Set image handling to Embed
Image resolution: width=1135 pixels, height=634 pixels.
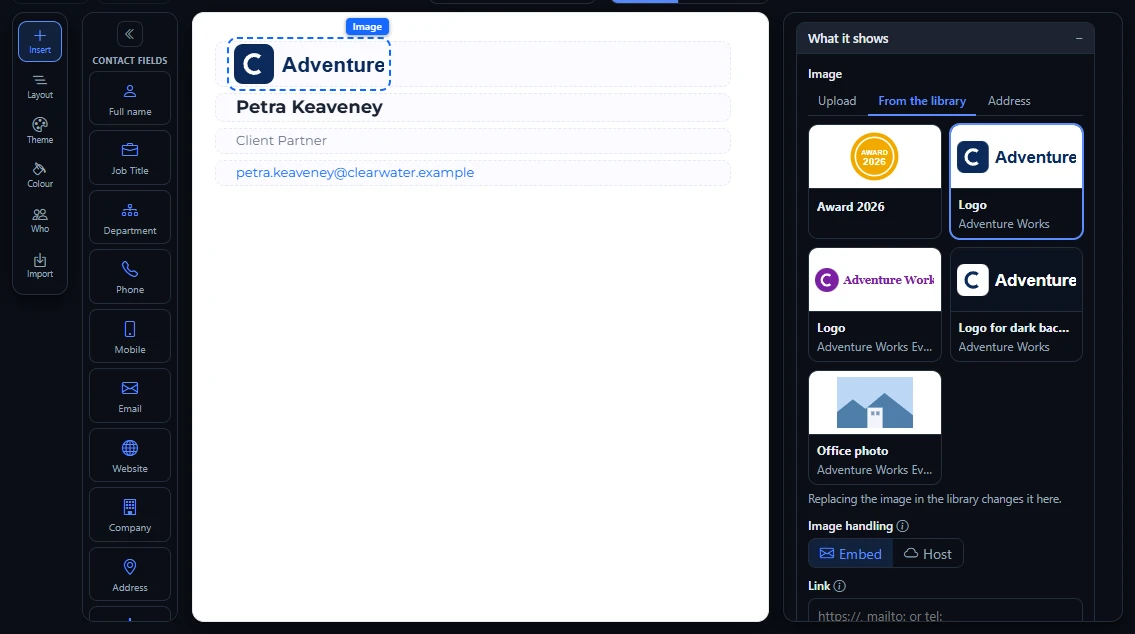point(851,554)
